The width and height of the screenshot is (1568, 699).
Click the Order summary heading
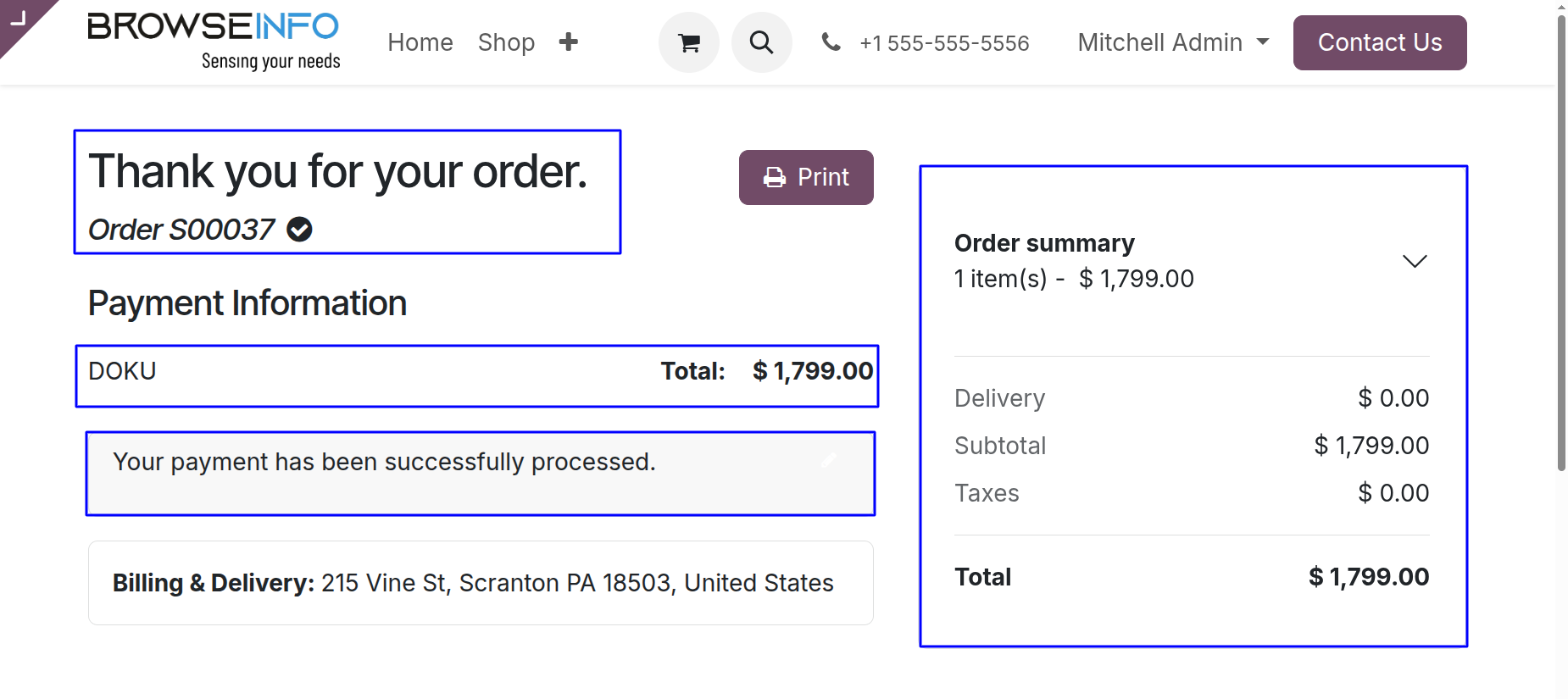(x=1044, y=243)
